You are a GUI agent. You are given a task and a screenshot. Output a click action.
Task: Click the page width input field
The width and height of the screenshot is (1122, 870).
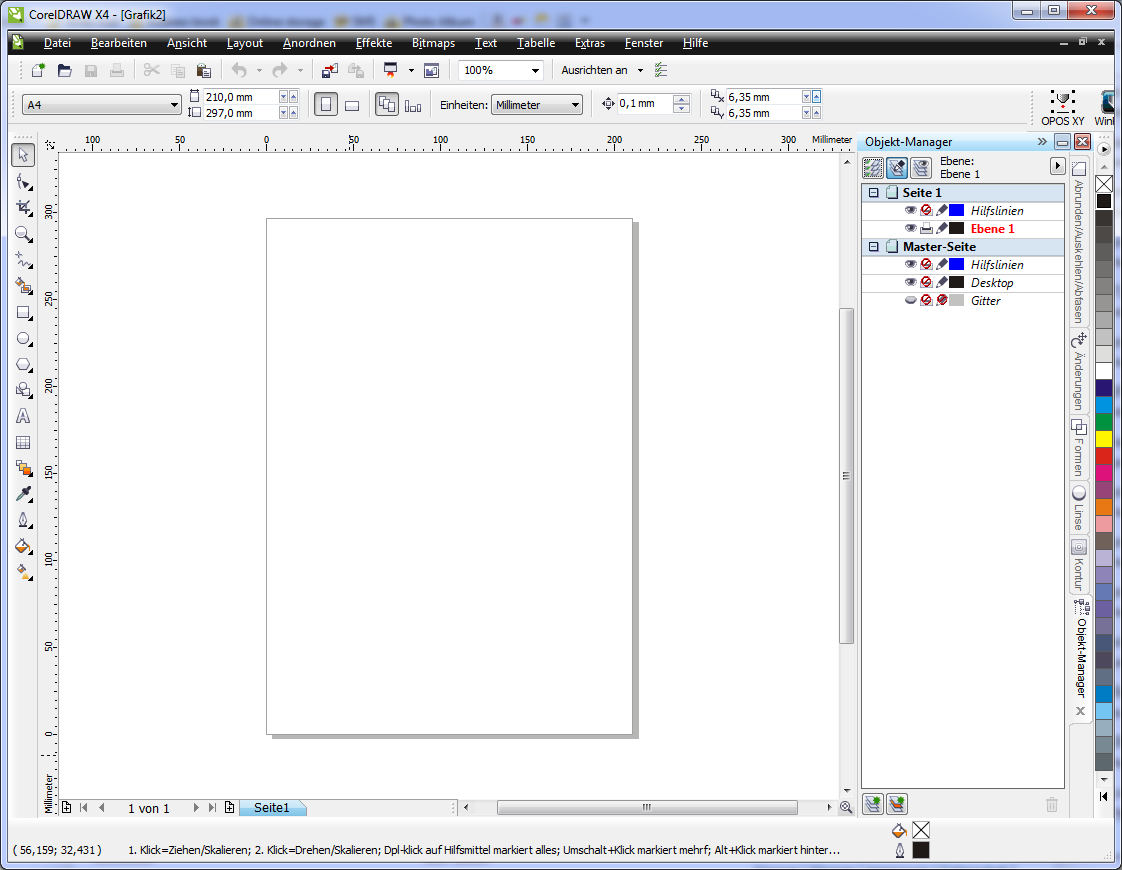point(239,97)
